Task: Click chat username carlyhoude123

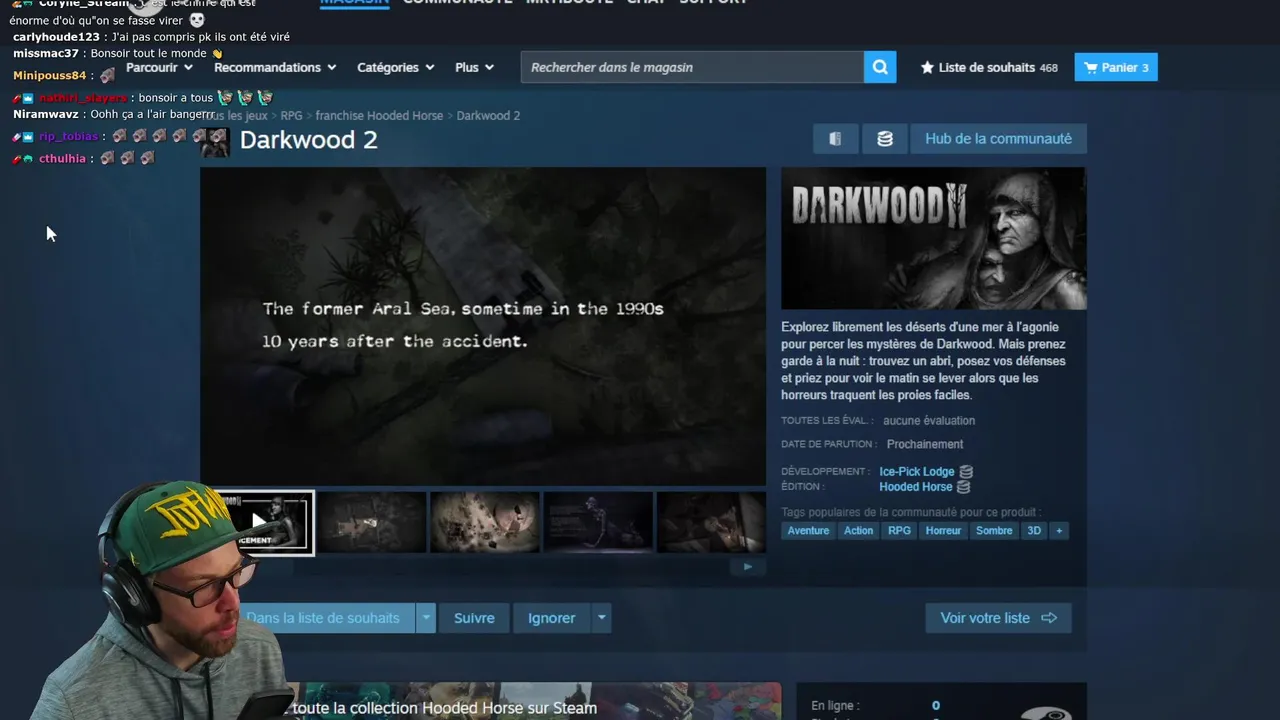Action: 56,37
